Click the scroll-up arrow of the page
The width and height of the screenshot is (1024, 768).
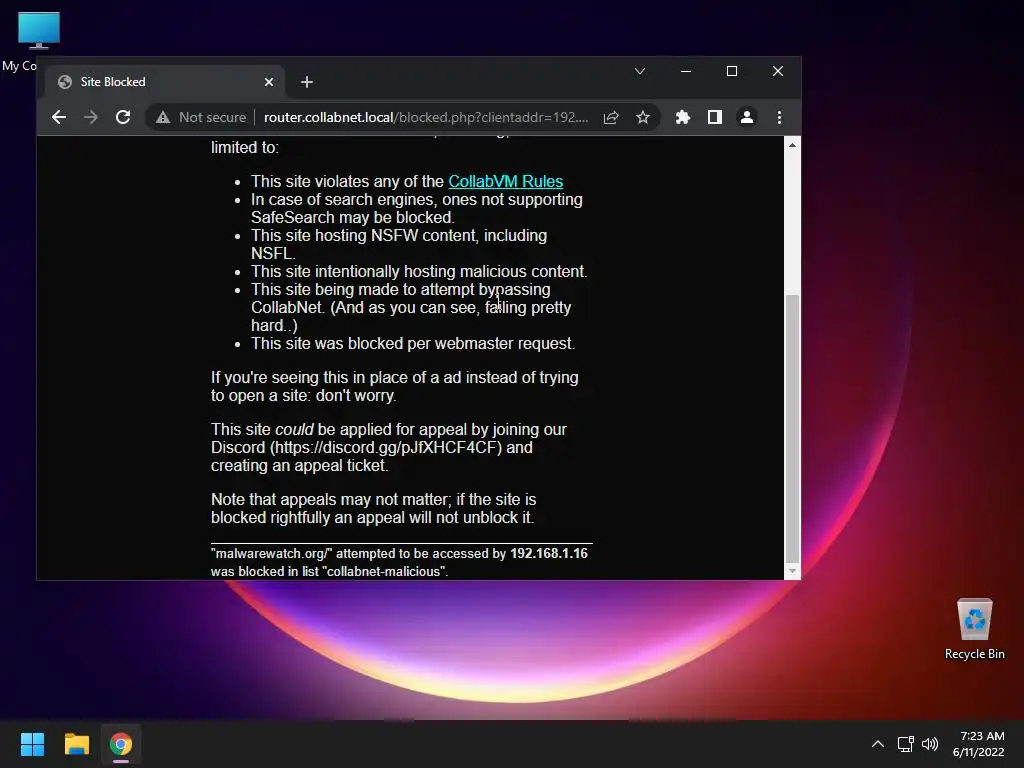pyautogui.click(x=792, y=145)
